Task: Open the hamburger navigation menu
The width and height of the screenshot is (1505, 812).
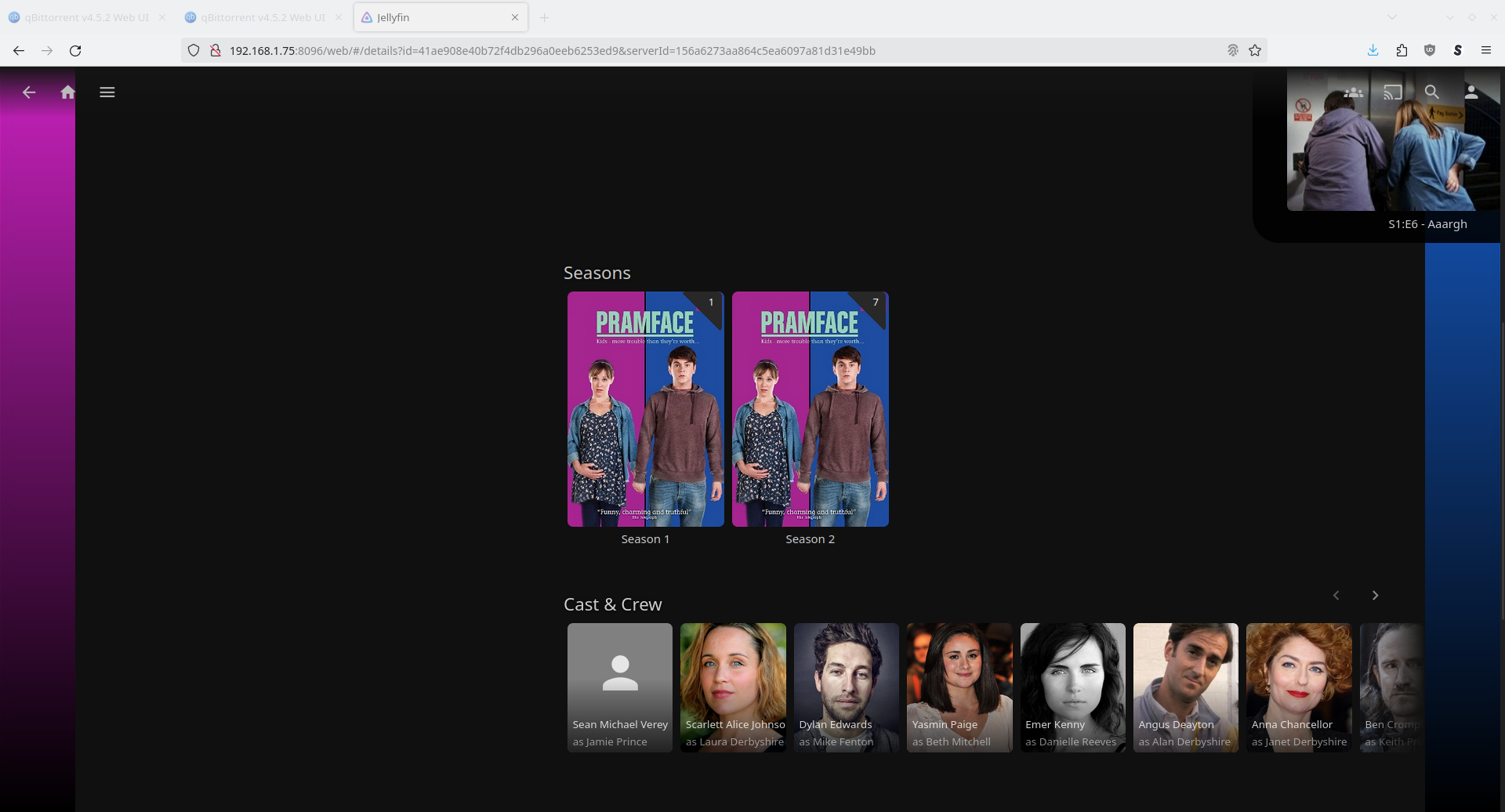Action: (x=107, y=92)
